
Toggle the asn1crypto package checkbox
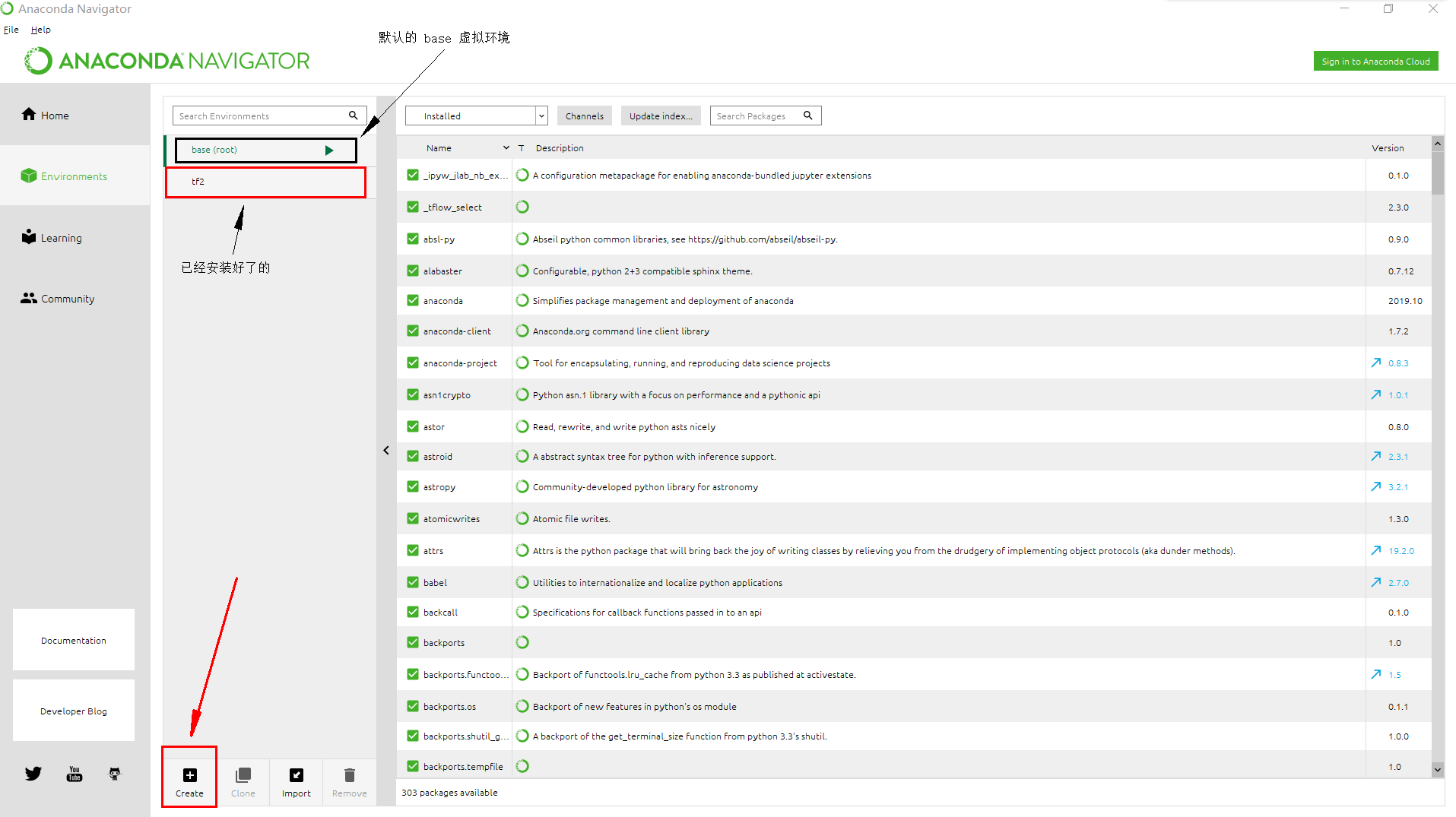(413, 395)
